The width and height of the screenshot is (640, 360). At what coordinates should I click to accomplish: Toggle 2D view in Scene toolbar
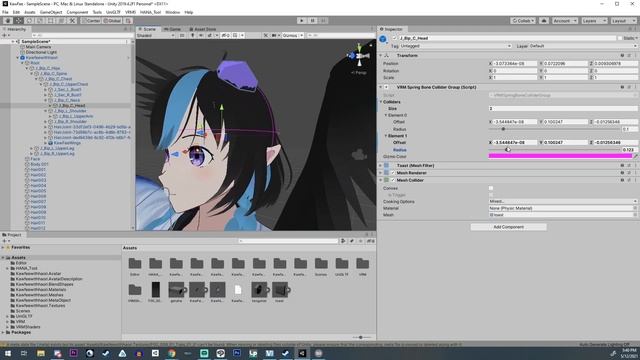182,36
